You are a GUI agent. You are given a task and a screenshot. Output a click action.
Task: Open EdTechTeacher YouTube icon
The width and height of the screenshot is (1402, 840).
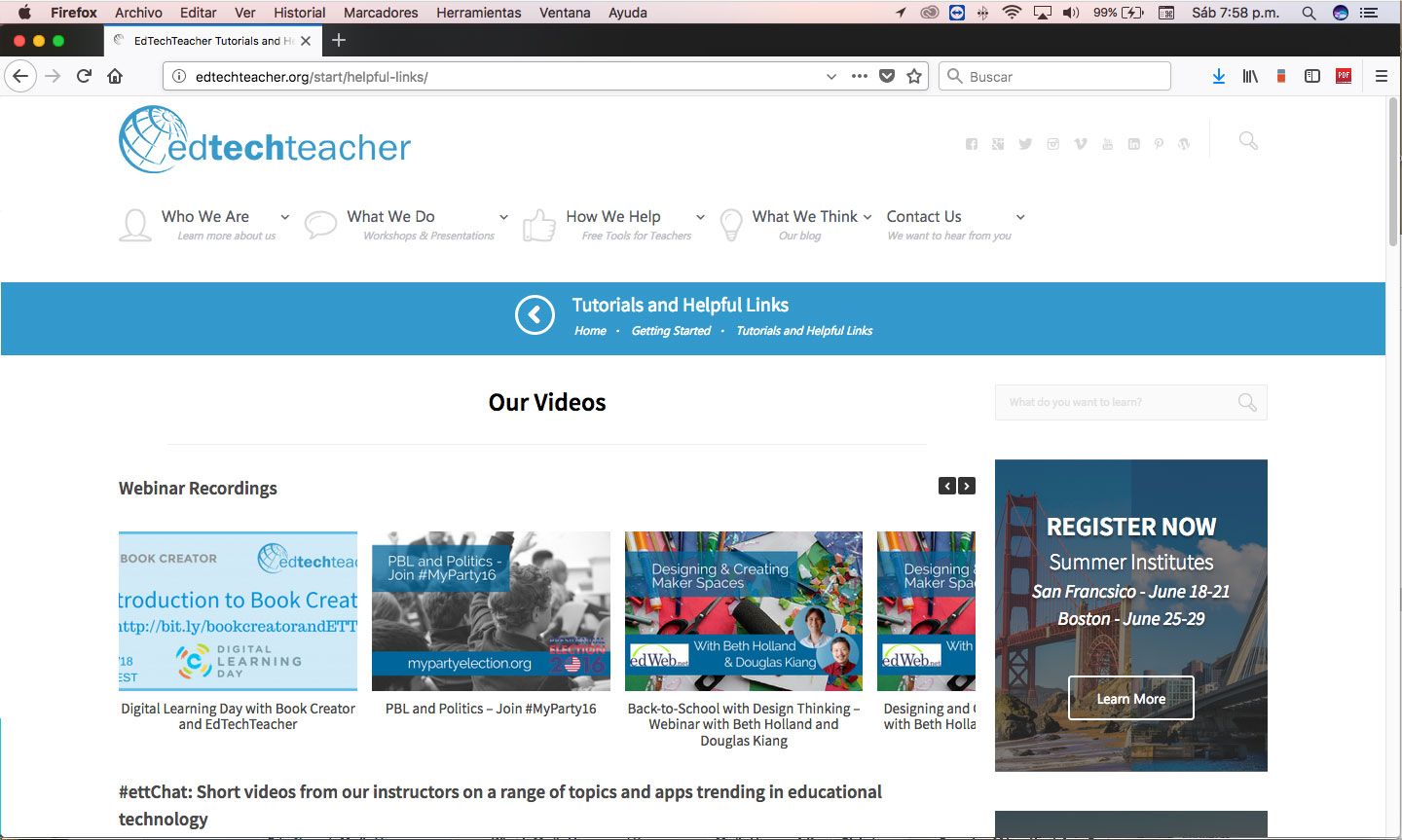pos(1107,144)
